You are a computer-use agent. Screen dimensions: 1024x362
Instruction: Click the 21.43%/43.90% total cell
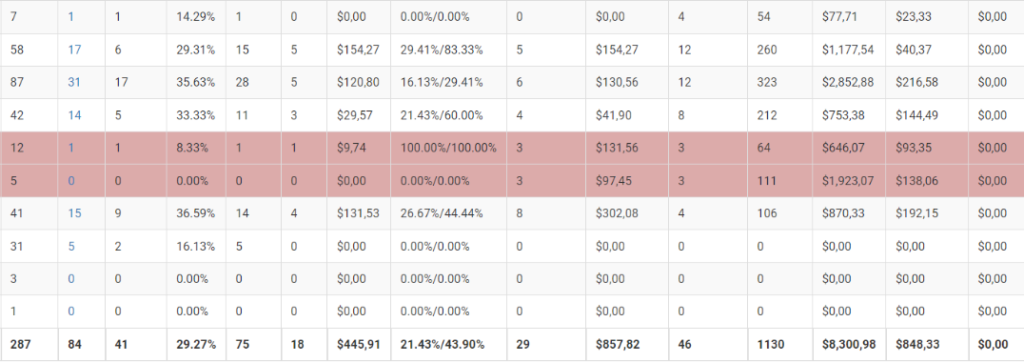click(x=449, y=344)
